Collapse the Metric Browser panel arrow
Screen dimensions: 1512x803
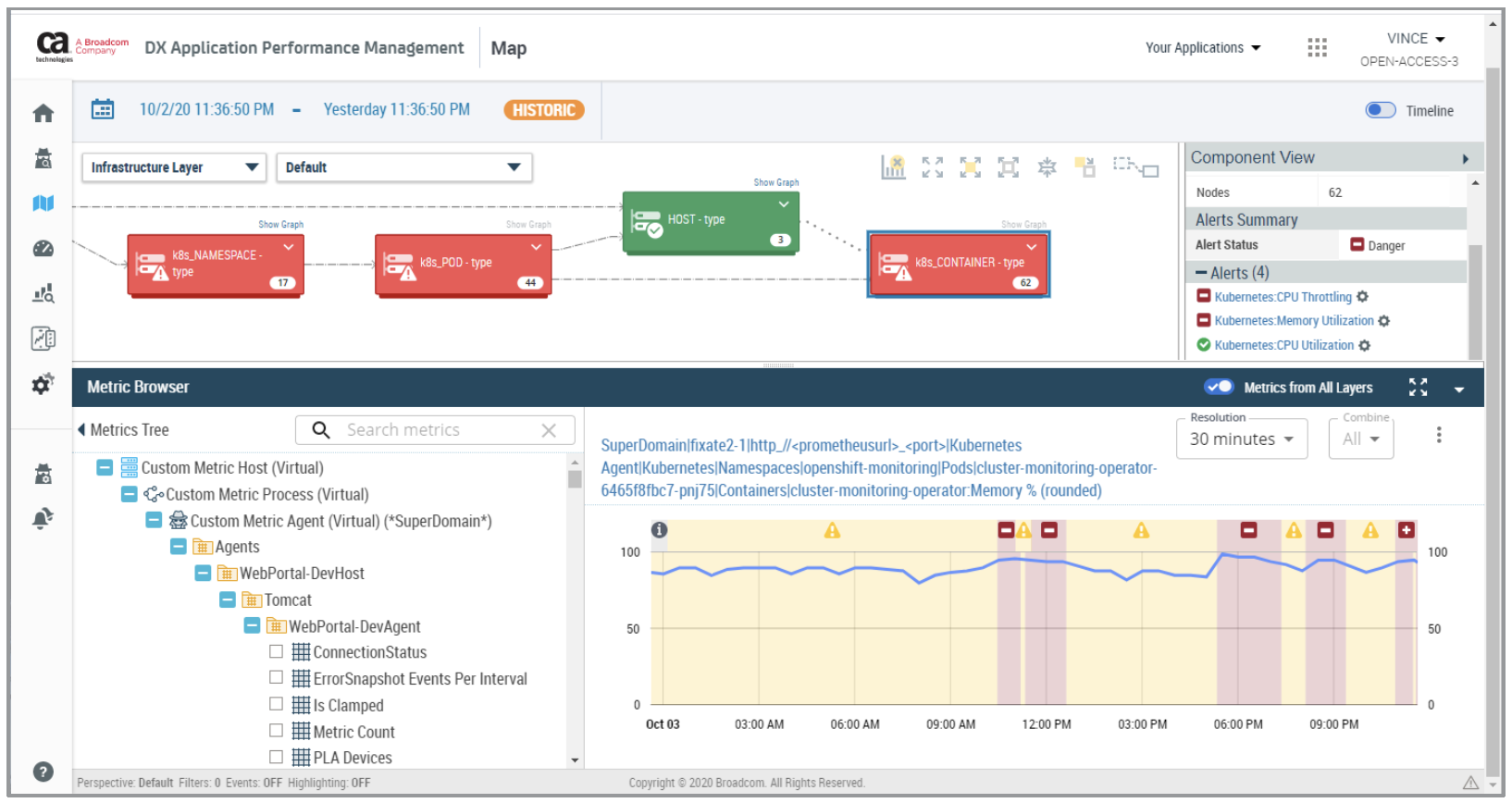pyautogui.click(x=1459, y=389)
